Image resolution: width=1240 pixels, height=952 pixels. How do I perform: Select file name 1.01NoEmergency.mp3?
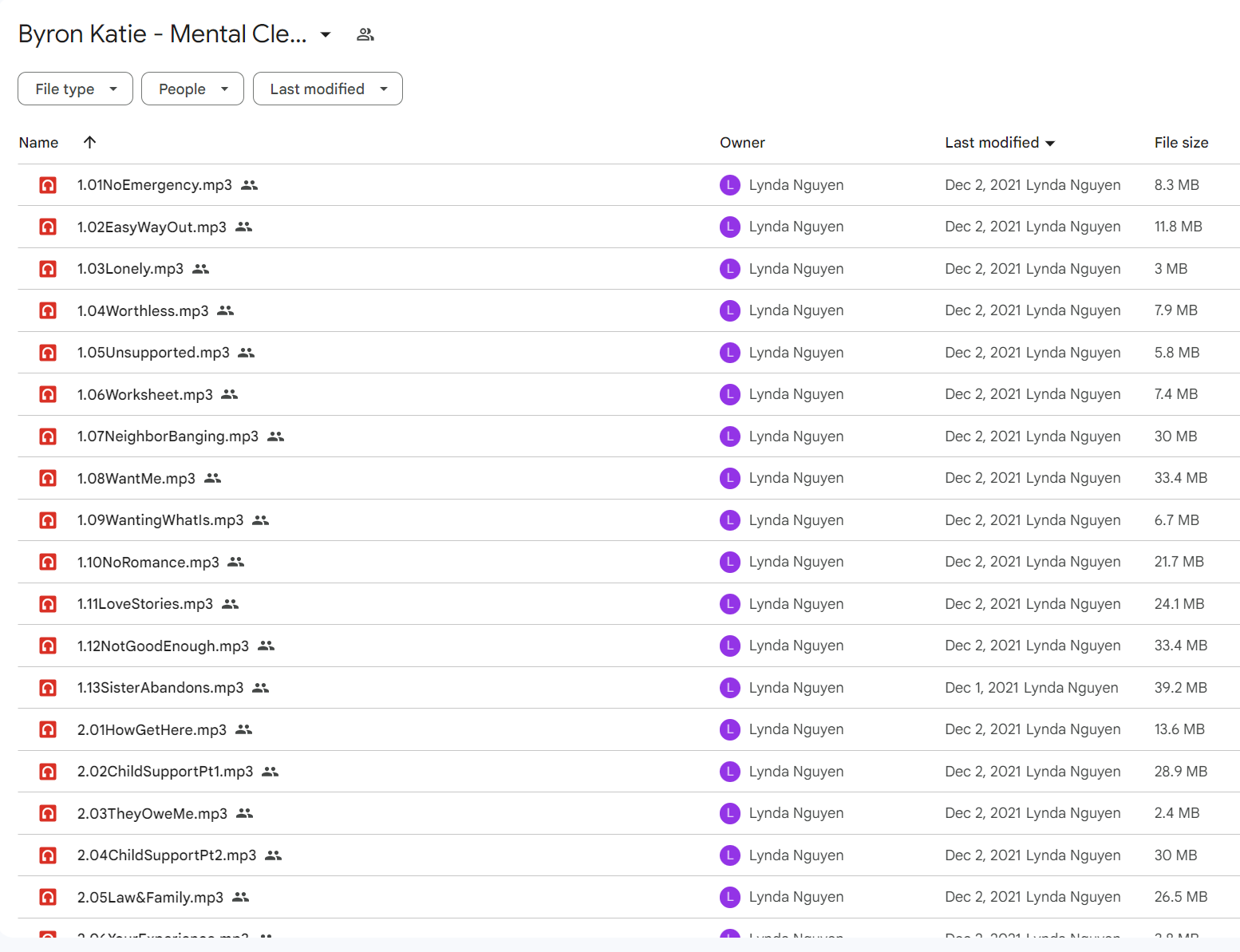(155, 185)
